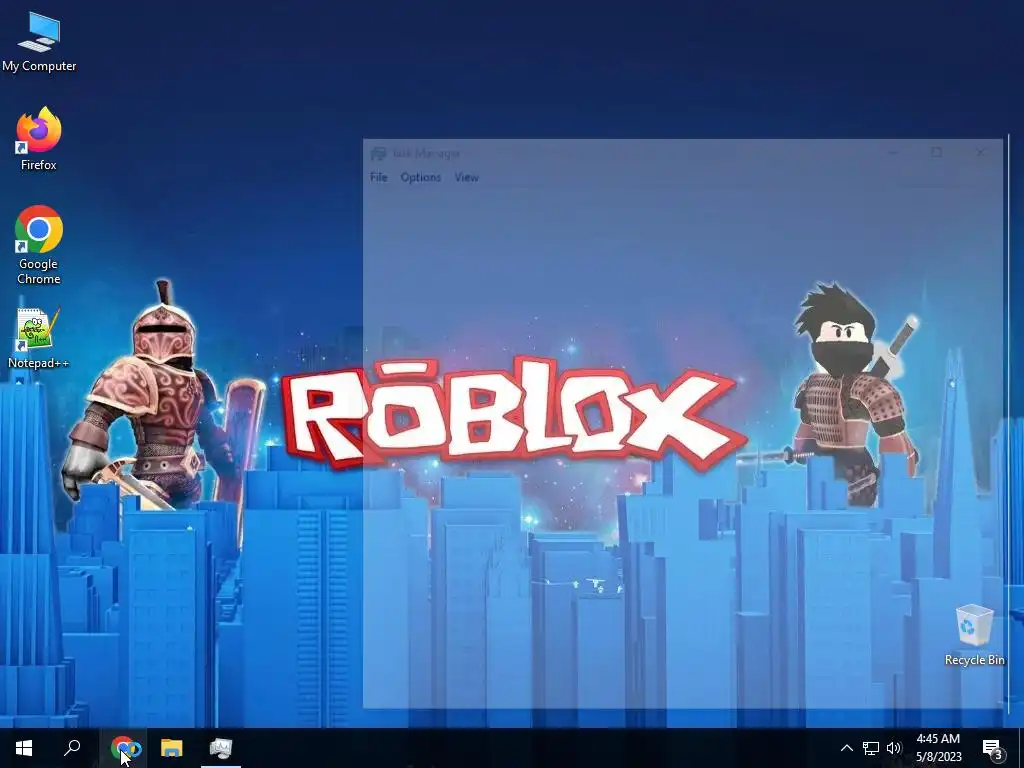Image resolution: width=1024 pixels, height=768 pixels.
Task: Open the Notepad++ desktop shortcut
Action: click(x=39, y=339)
